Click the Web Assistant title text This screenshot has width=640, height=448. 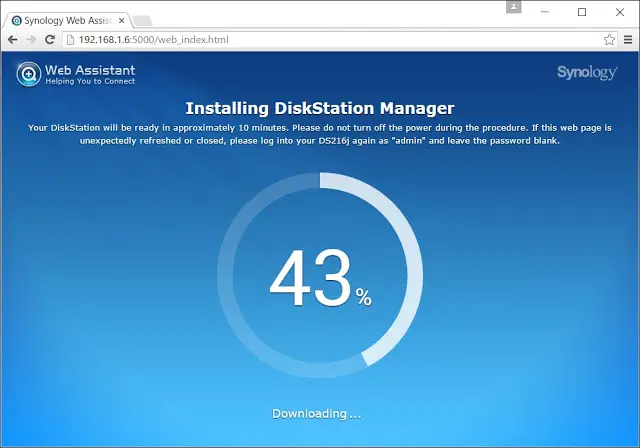[x=90, y=70]
